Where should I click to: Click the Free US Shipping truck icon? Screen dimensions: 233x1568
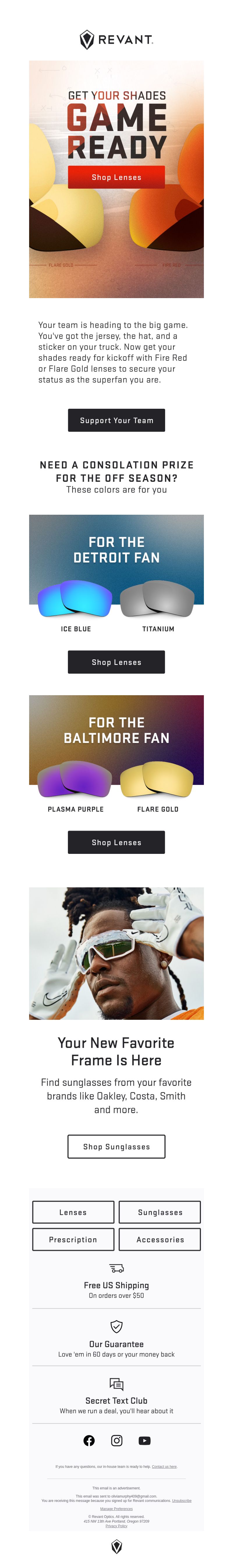click(x=117, y=1268)
